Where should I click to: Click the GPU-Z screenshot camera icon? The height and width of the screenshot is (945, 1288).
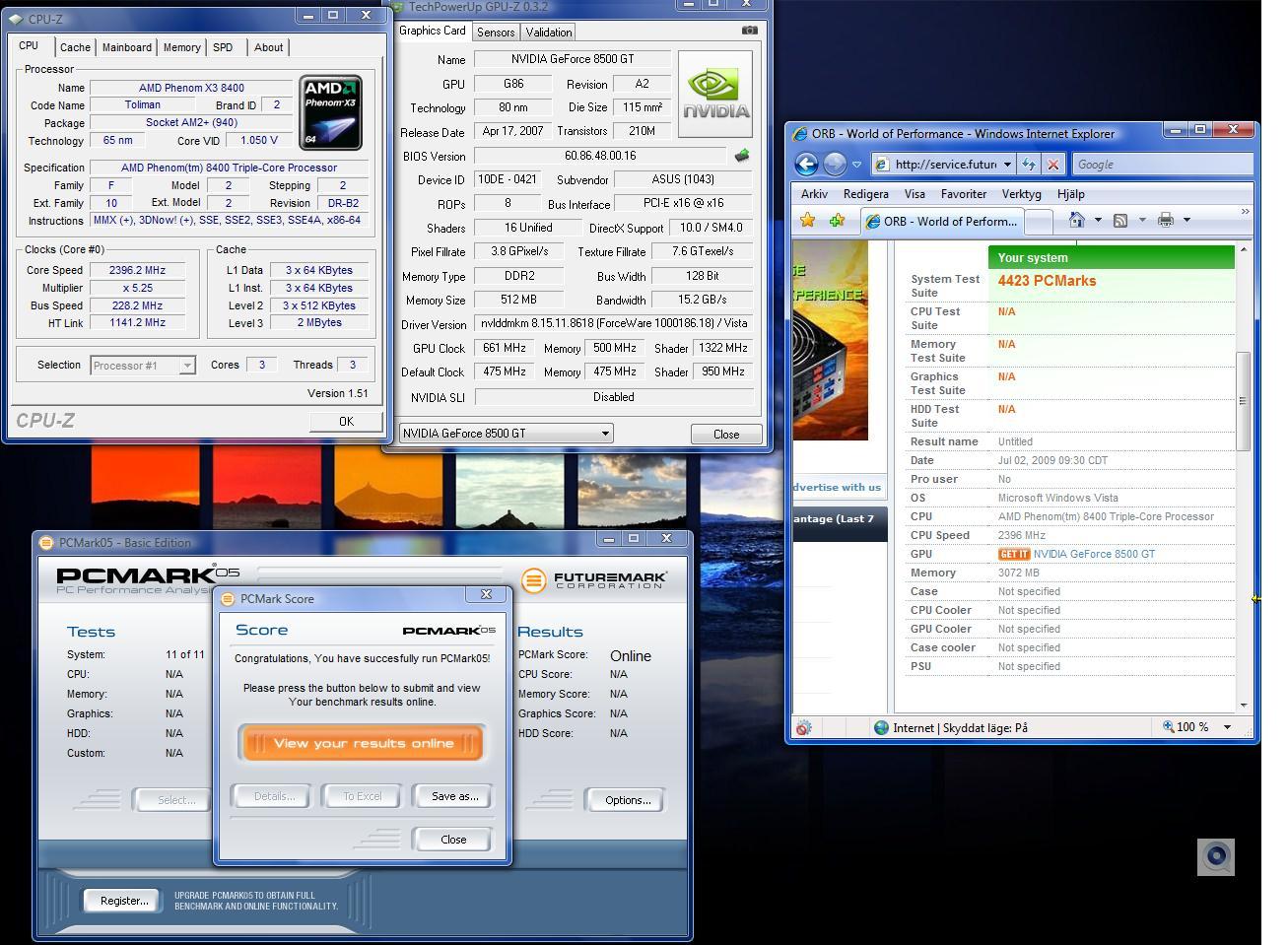(750, 30)
